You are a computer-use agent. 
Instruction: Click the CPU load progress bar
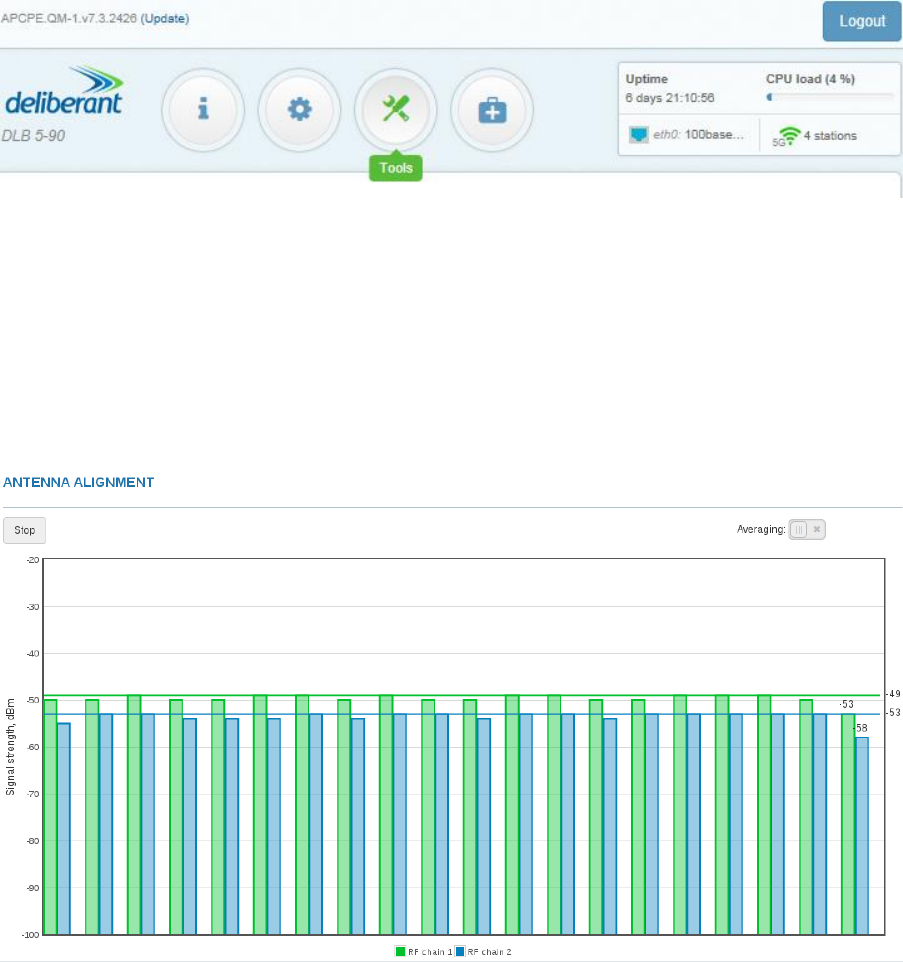(829, 97)
